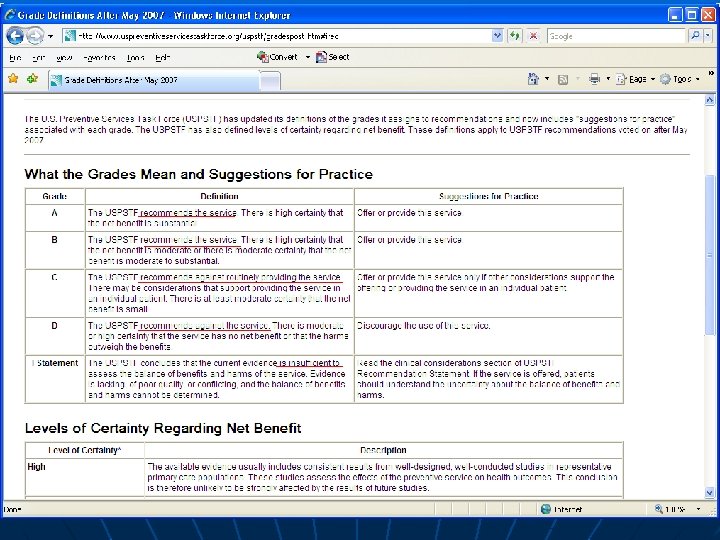Open Favorites Center star icon

13,79
